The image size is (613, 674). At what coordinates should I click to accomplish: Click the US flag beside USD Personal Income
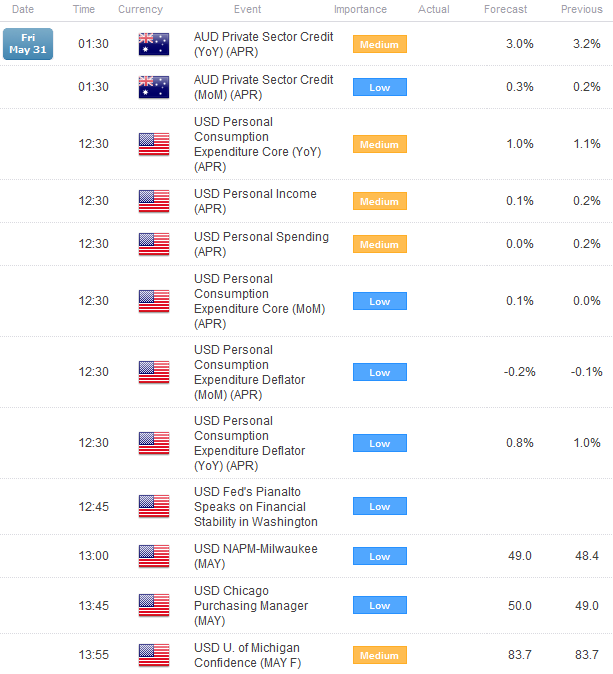tap(154, 201)
